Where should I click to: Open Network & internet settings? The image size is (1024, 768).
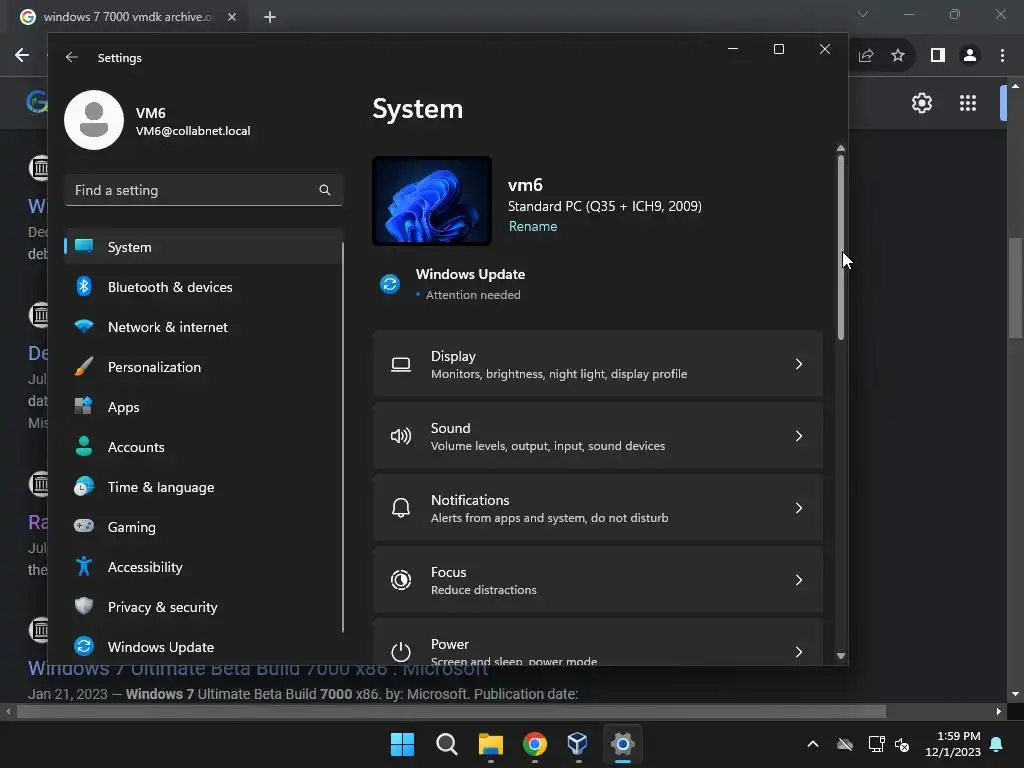(x=203, y=327)
